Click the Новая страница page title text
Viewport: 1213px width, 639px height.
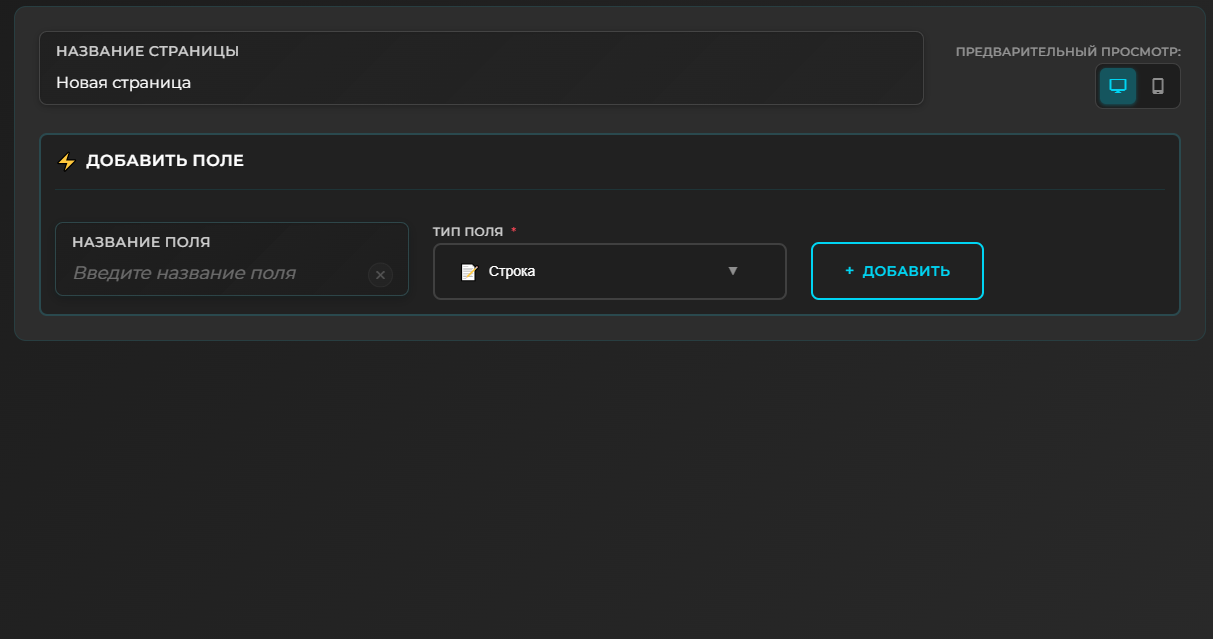(x=123, y=83)
